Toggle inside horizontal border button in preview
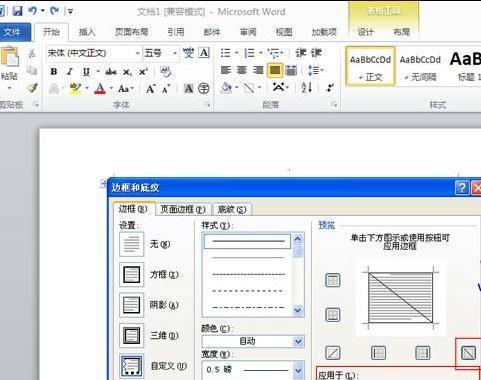 tap(332, 315)
